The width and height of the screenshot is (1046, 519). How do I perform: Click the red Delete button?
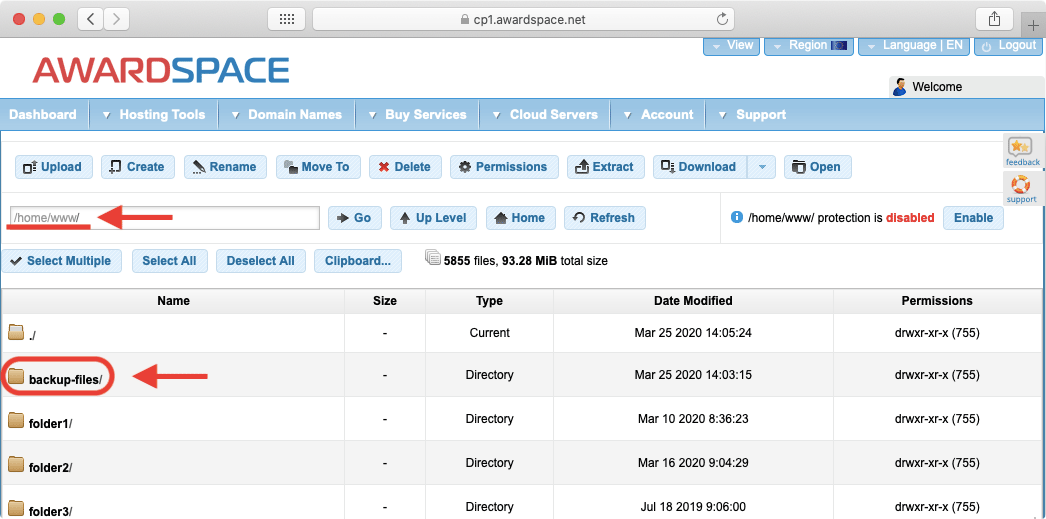(405, 167)
